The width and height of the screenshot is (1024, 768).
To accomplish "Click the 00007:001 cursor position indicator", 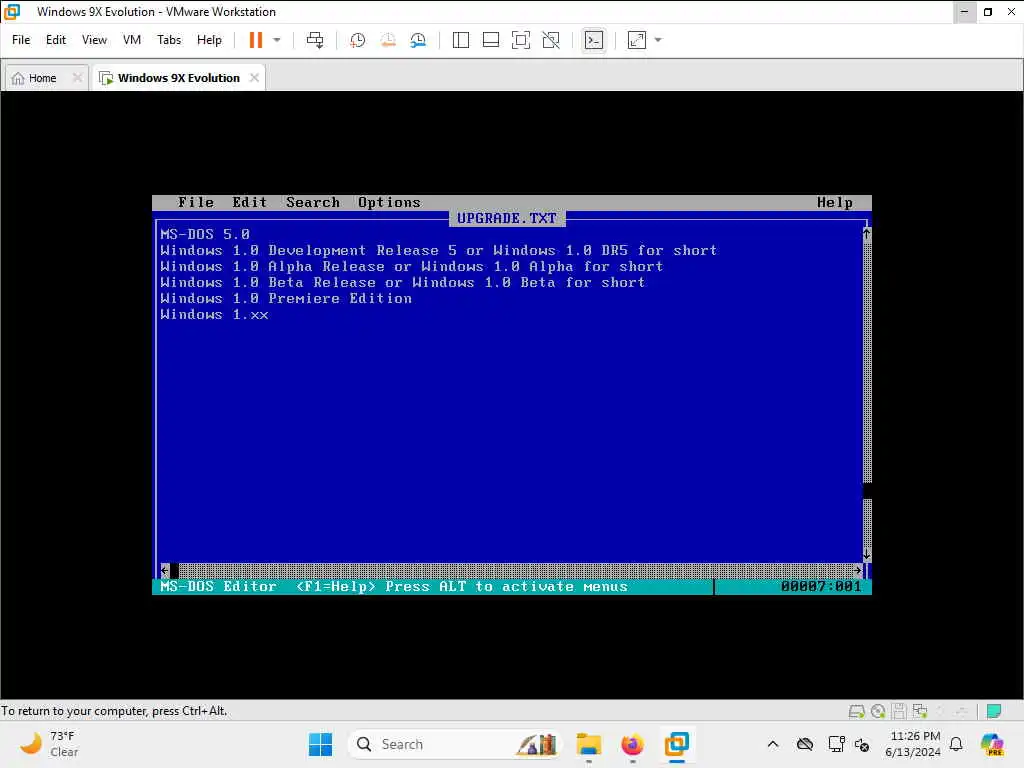I will (821, 586).
